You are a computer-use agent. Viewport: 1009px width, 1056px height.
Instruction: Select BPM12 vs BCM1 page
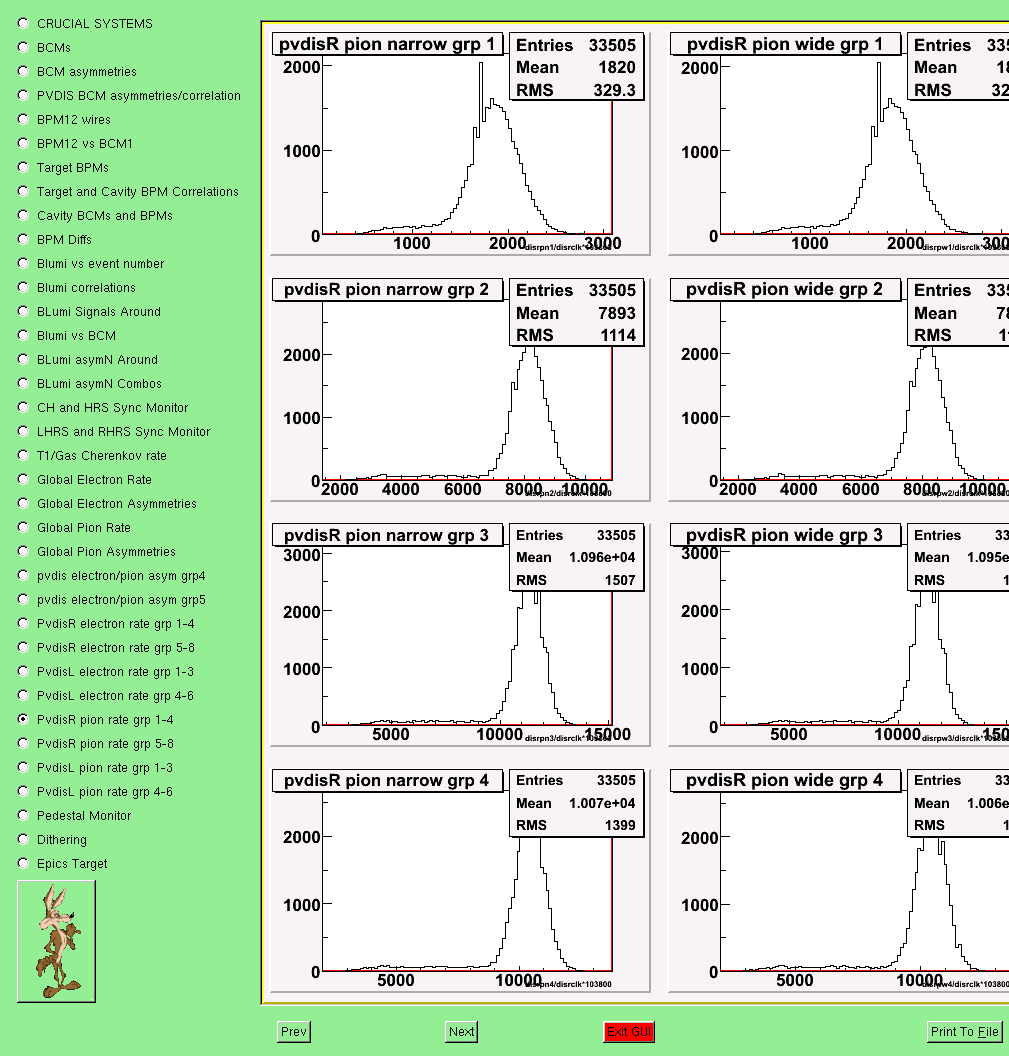24,143
